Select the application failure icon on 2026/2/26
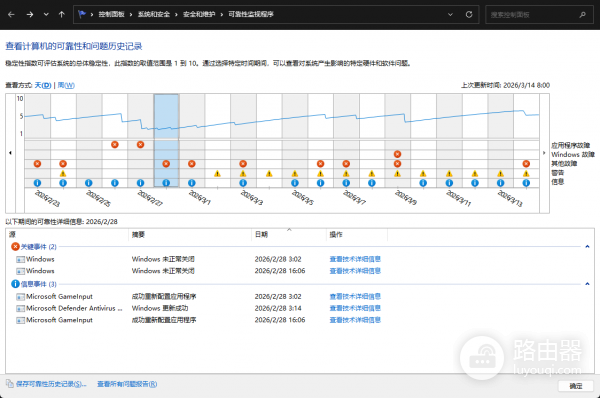This screenshot has width=600, height=398. pyautogui.click(x=114, y=145)
